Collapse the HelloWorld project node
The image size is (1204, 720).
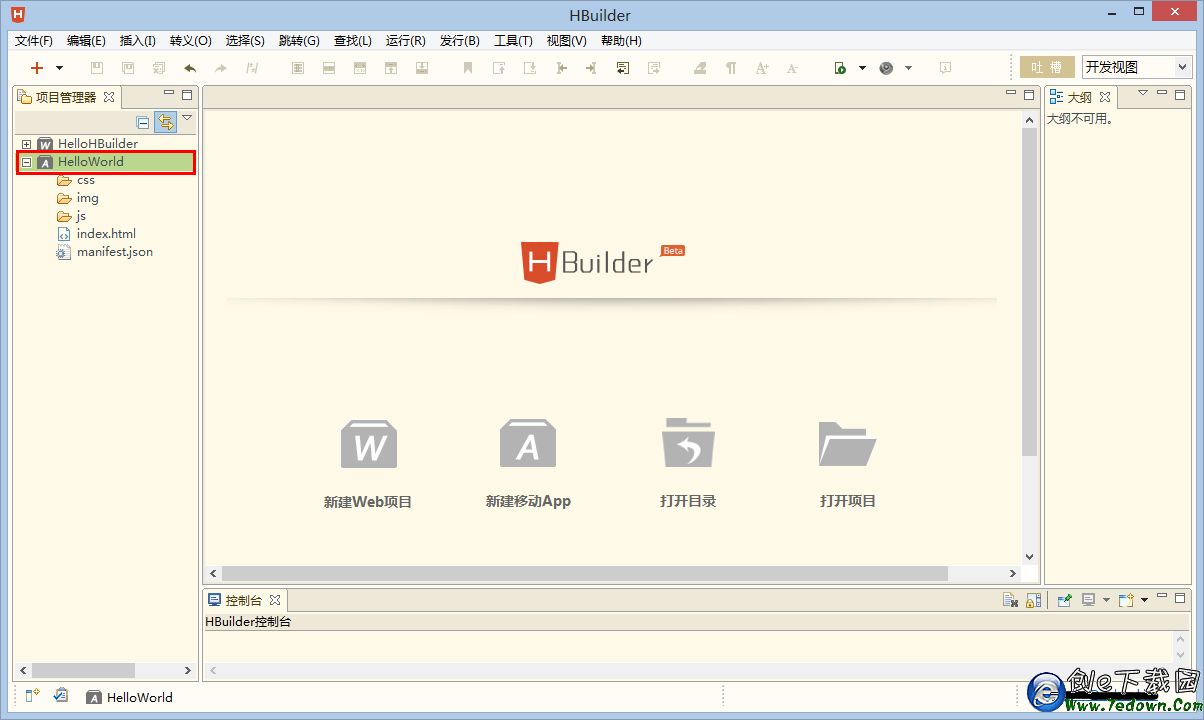tap(27, 162)
